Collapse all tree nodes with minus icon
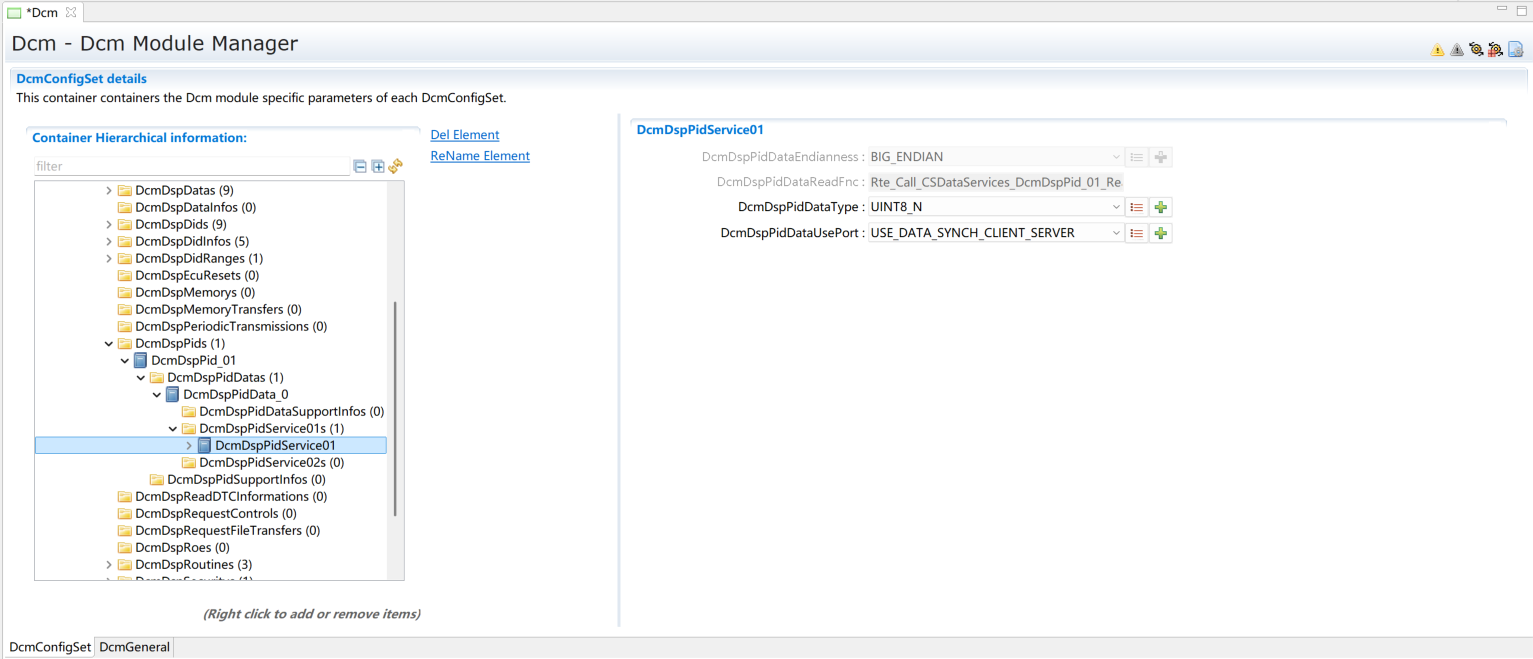1533x659 pixels. coord(360,166)
